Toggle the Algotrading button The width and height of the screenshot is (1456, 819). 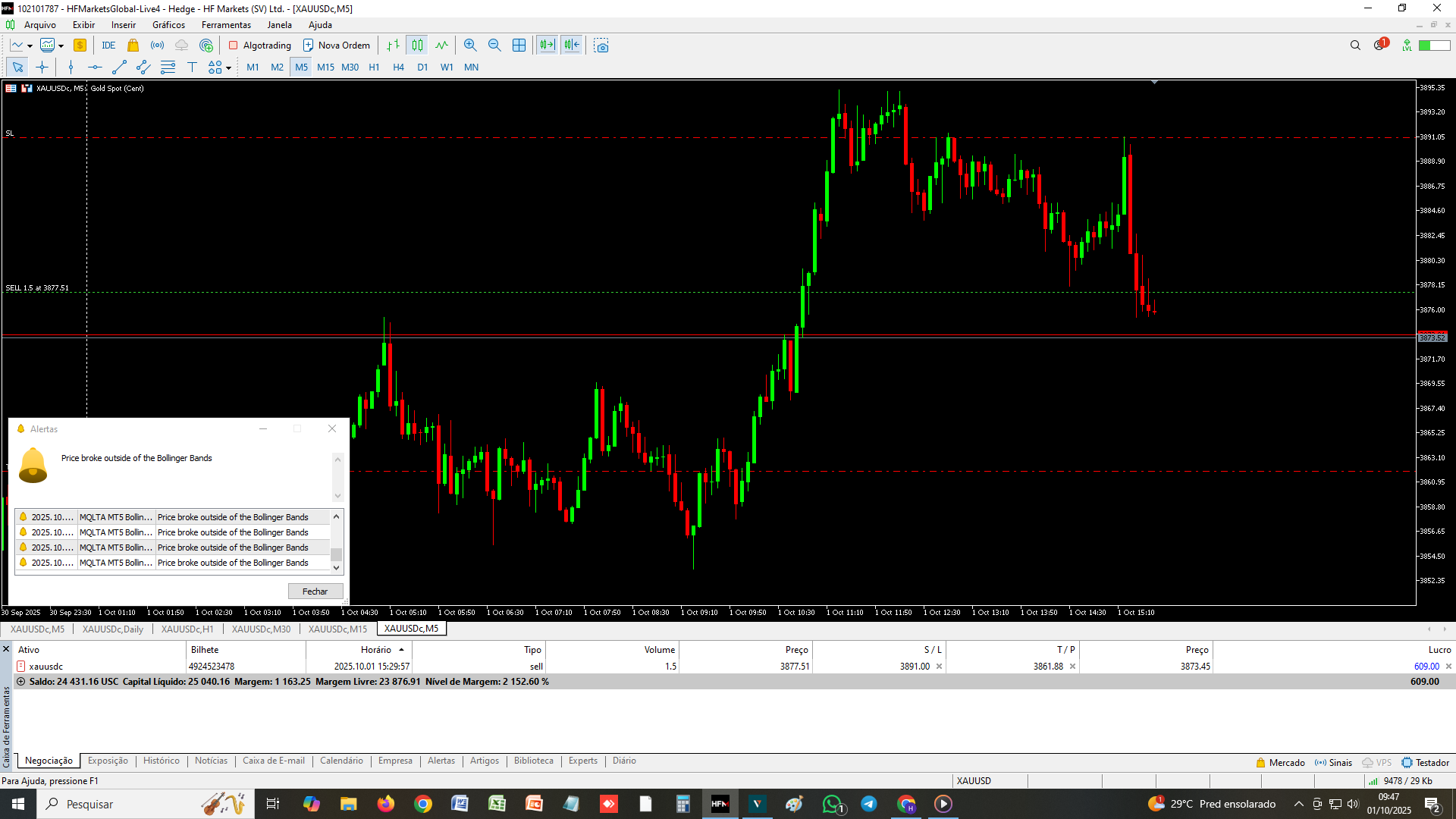tap(260, 45)
